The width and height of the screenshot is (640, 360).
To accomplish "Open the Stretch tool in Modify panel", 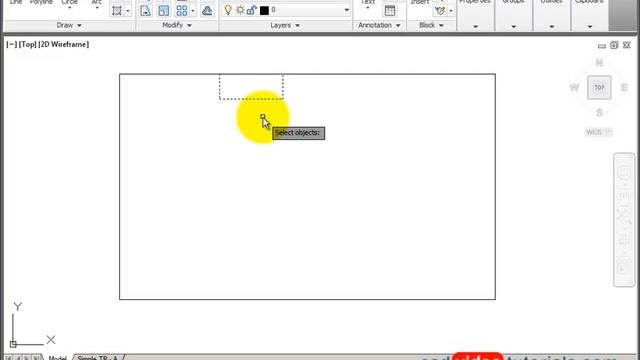I will (145, 10).
